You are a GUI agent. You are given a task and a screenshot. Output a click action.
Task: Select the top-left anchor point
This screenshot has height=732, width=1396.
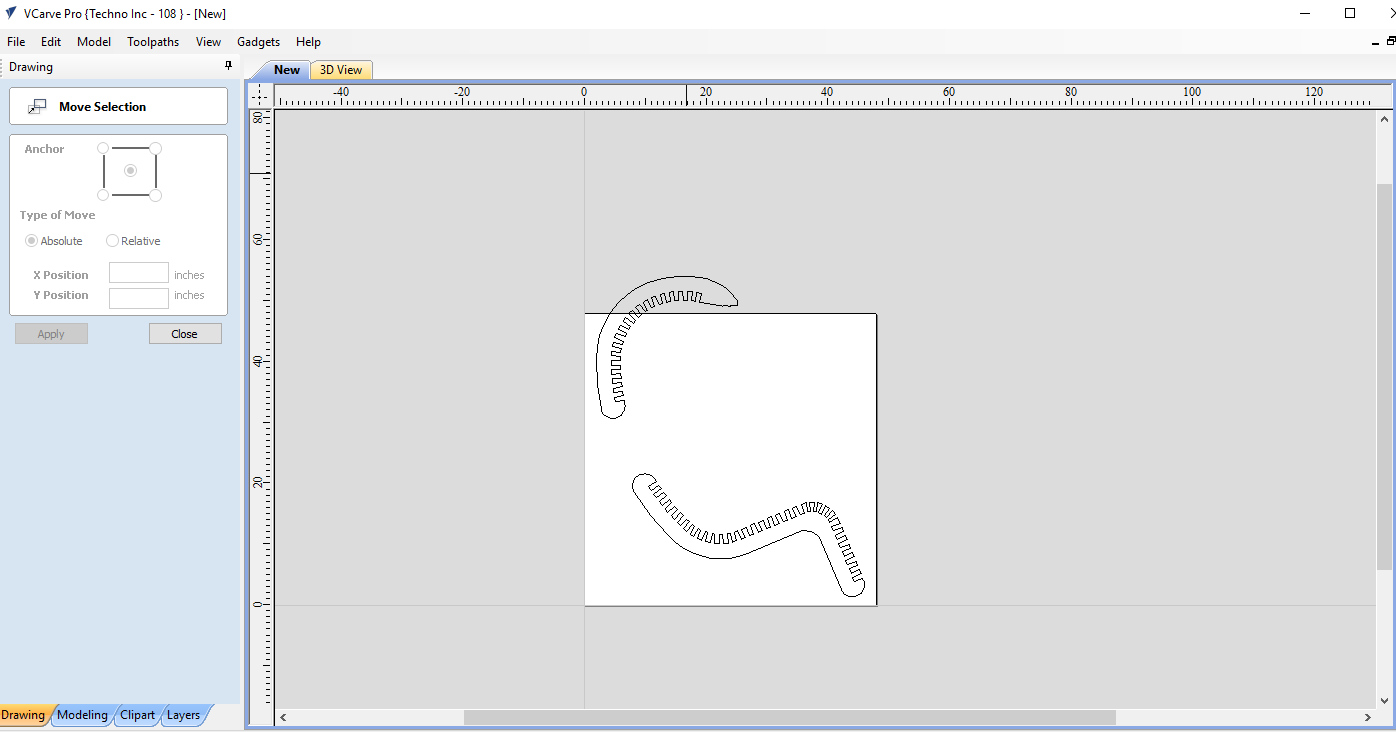[103, 148]
